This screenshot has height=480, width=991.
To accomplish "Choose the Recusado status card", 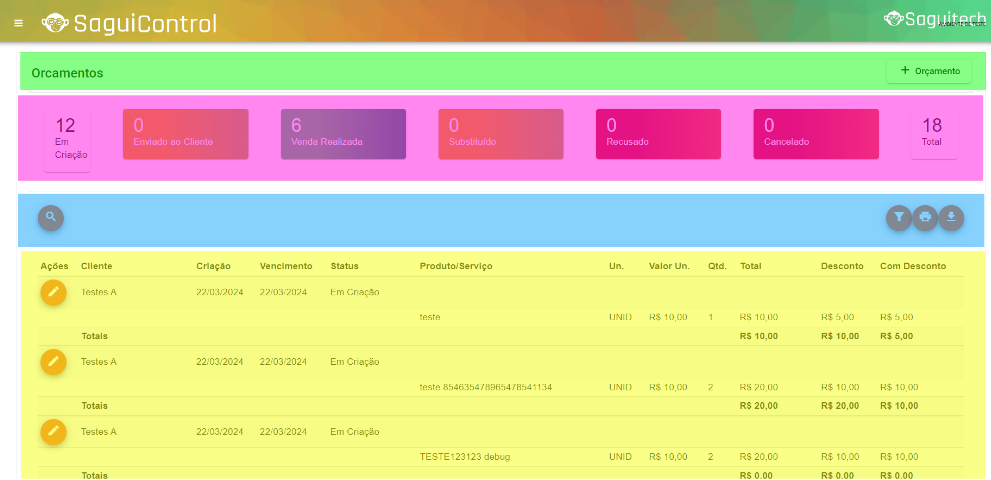I will (x=658, y=134).
